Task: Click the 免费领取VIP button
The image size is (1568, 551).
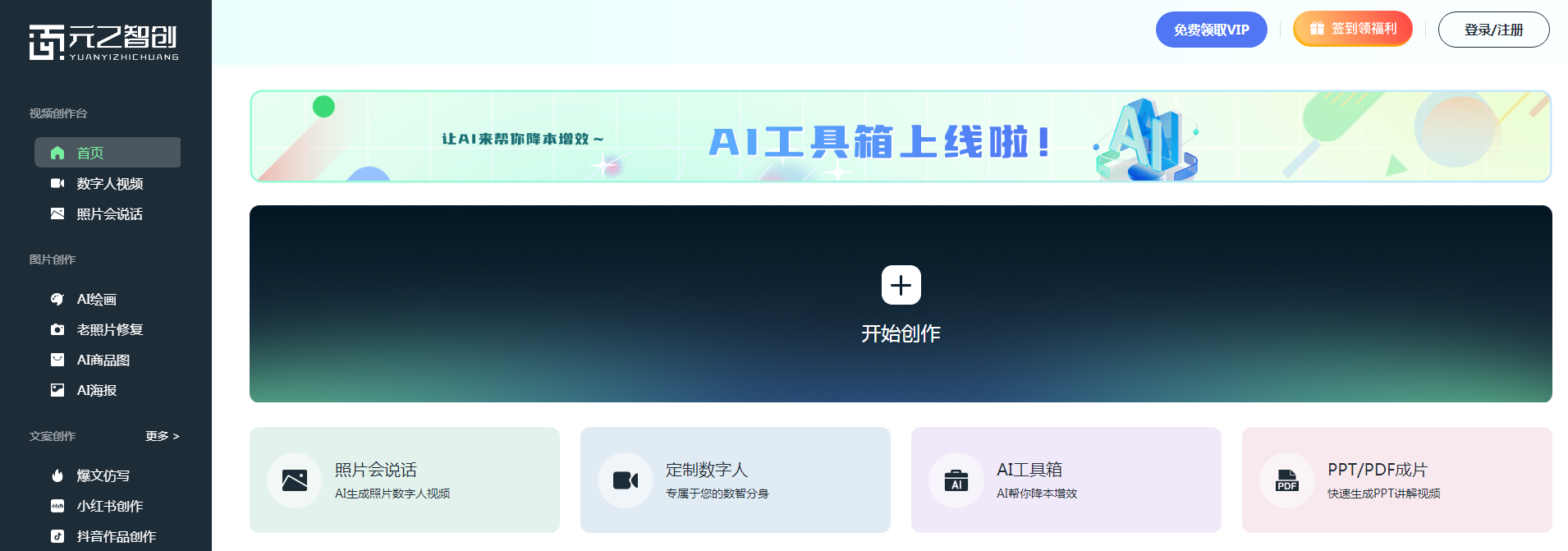Action: click(x=1212, y=30)
